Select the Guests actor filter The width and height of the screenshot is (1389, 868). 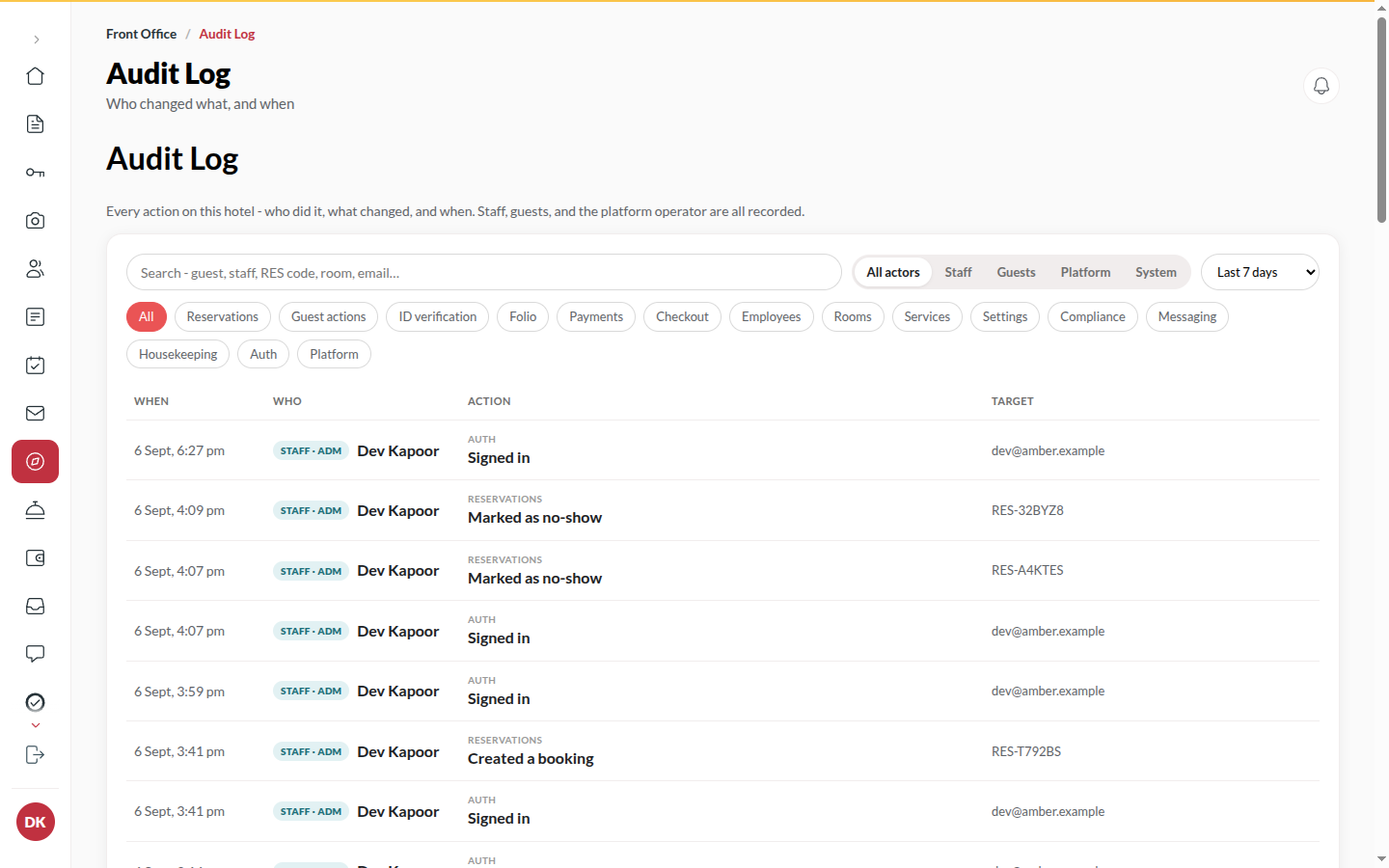1016,272
